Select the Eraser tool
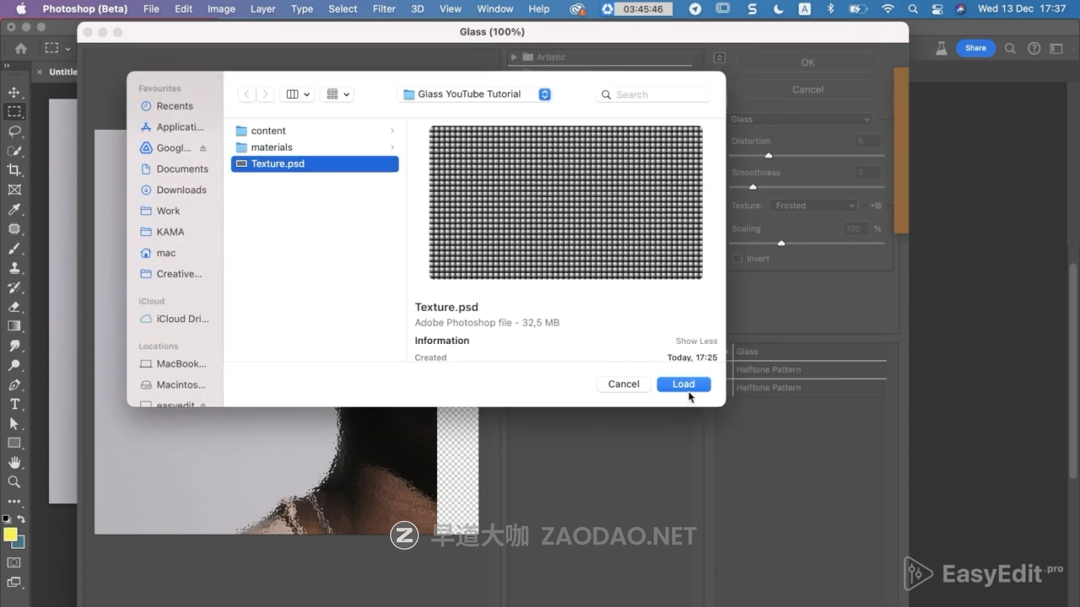1080x607 pixels. coord(14,307)
